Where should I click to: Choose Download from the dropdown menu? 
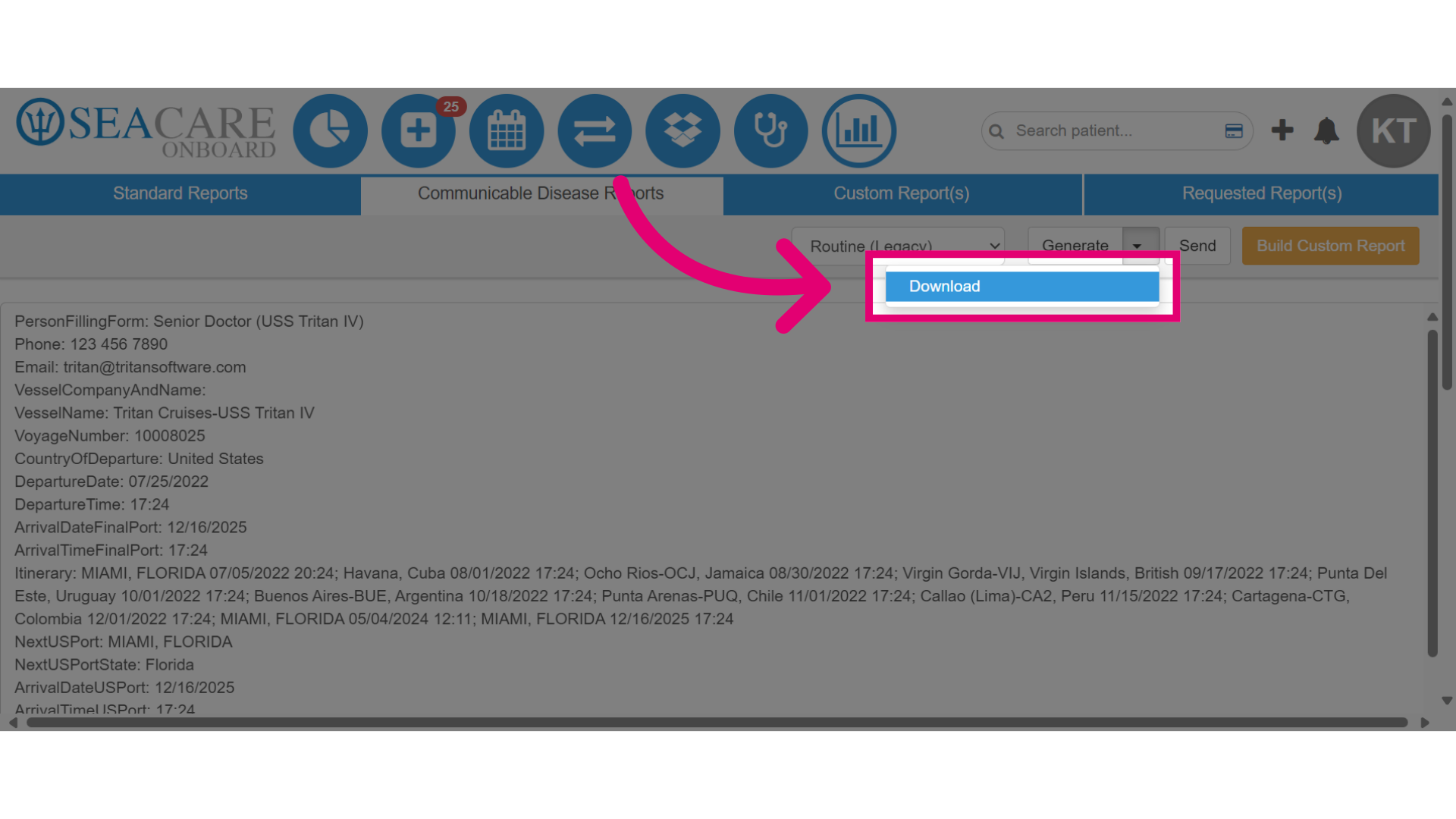1022,287
